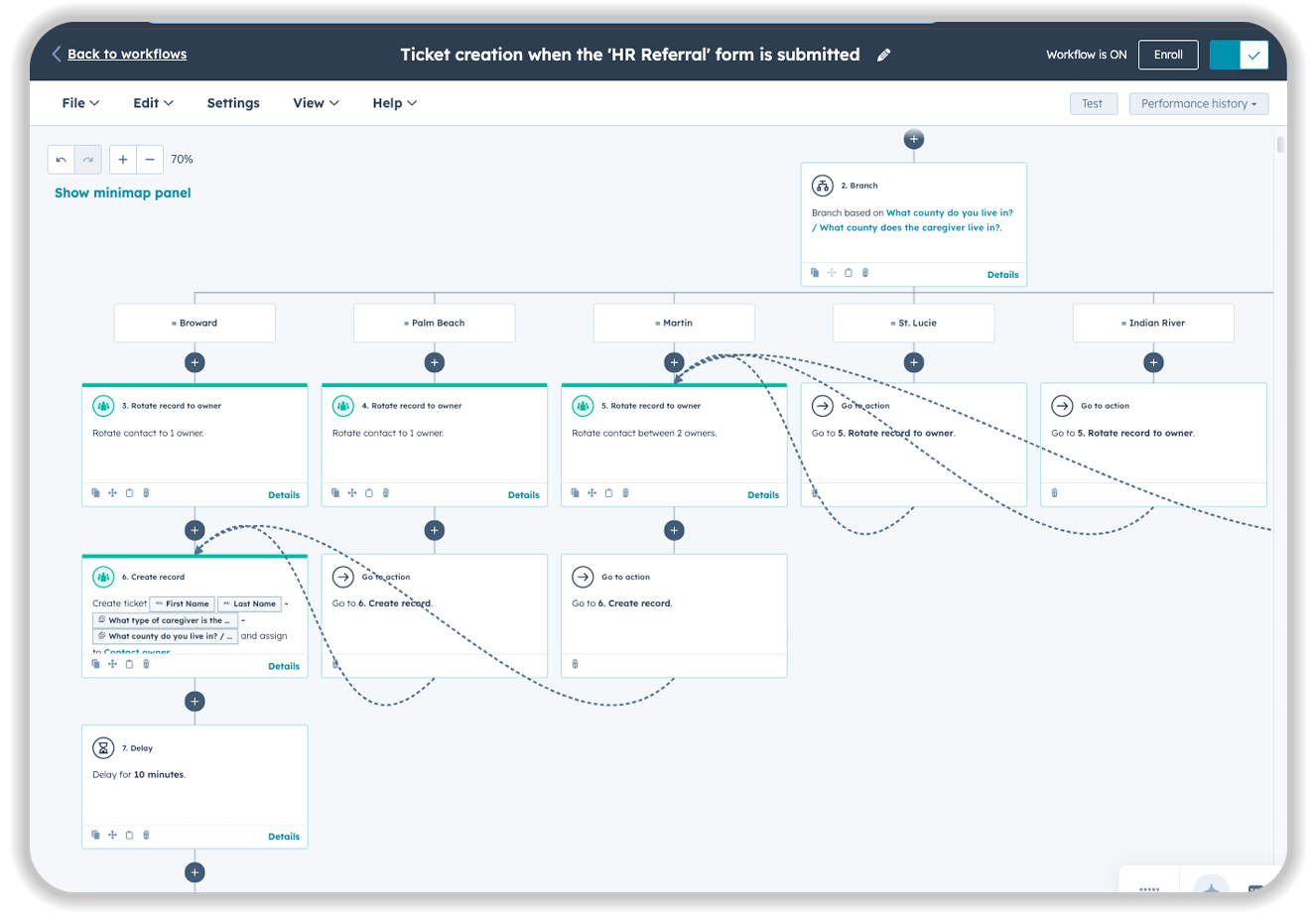Click the Last Name token in Create record

[x=250, y=603]
